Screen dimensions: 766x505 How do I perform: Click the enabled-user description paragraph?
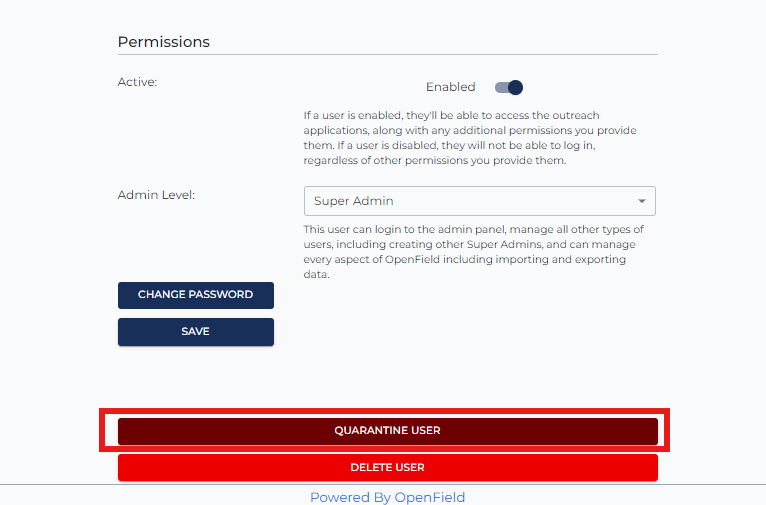point(470,138)
